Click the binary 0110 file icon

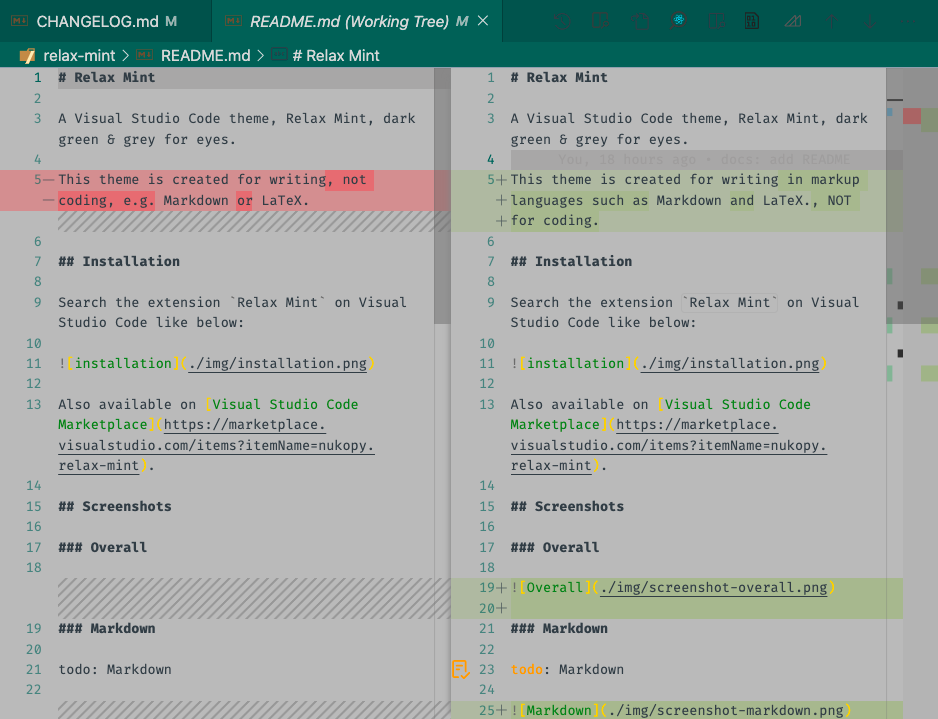[x=752, y=22]
